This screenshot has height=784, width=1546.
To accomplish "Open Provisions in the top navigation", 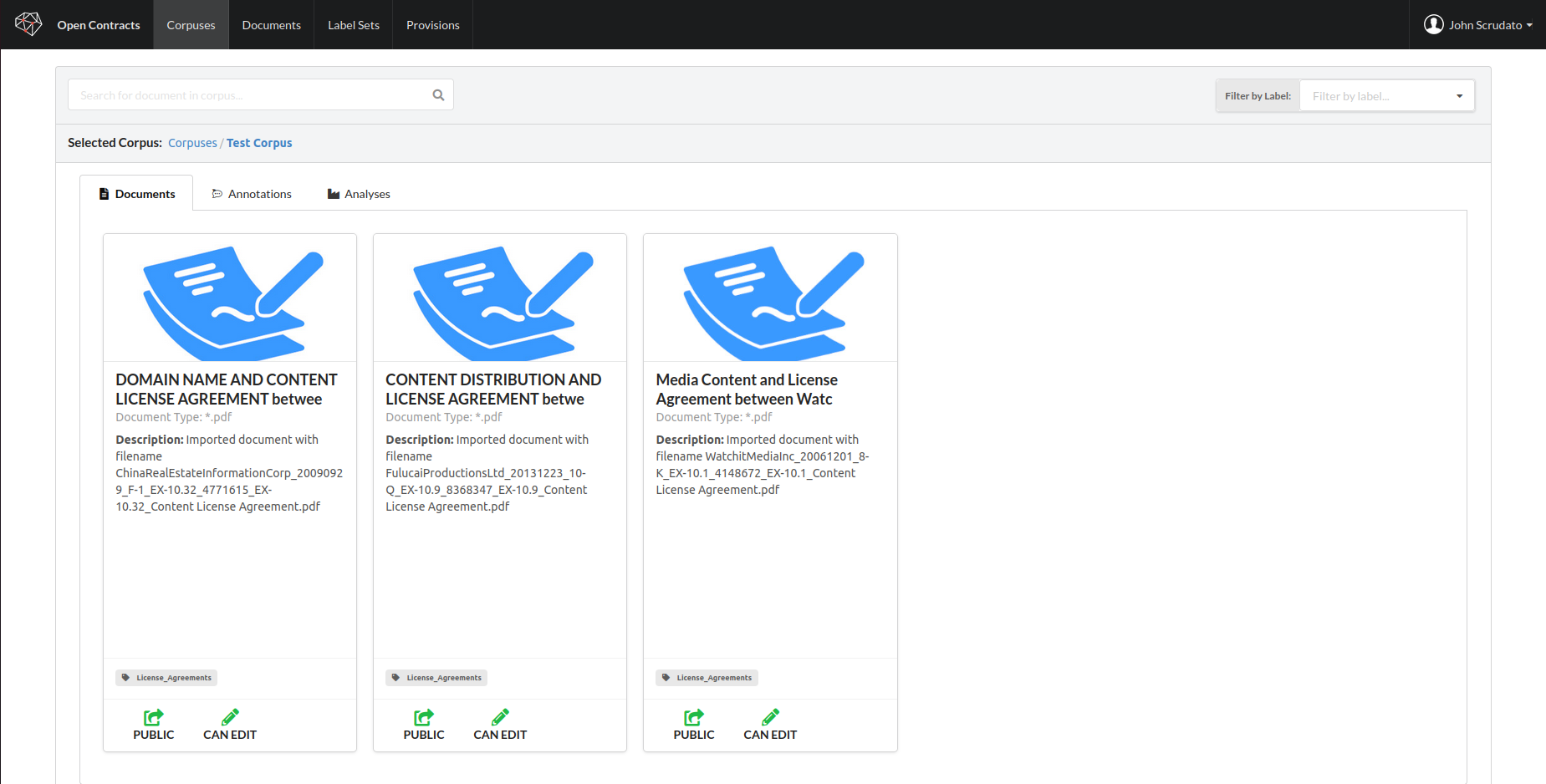I will [433, 25].
